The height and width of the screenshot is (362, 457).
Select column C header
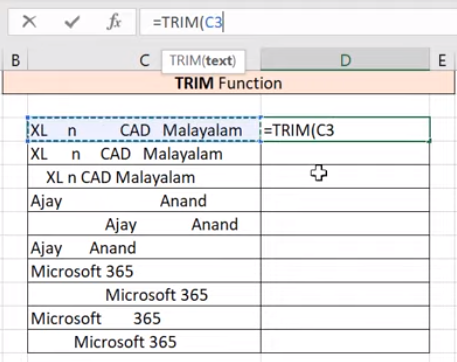pos(144,61)
